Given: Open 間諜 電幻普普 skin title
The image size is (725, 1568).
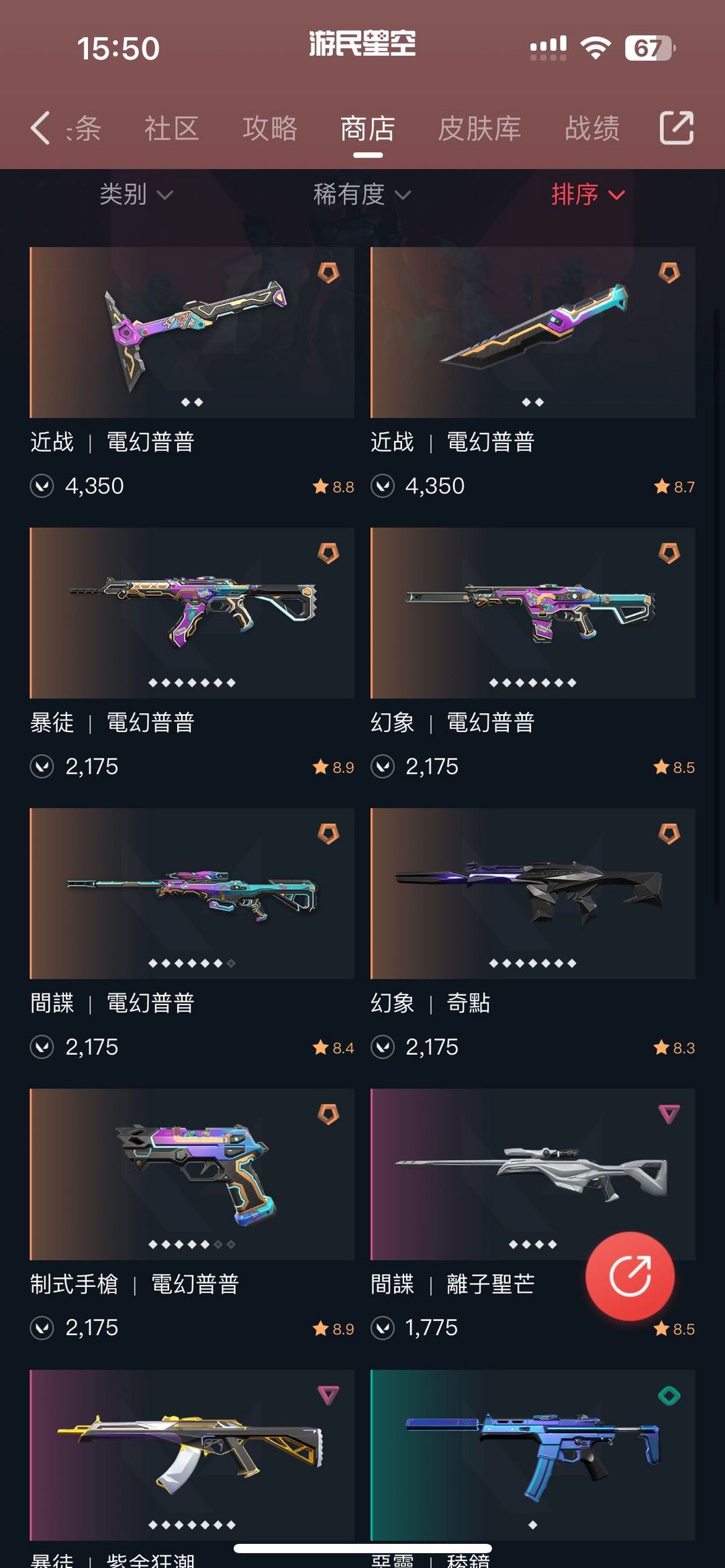Looking at the screenshot, I should coord(113,1003).
